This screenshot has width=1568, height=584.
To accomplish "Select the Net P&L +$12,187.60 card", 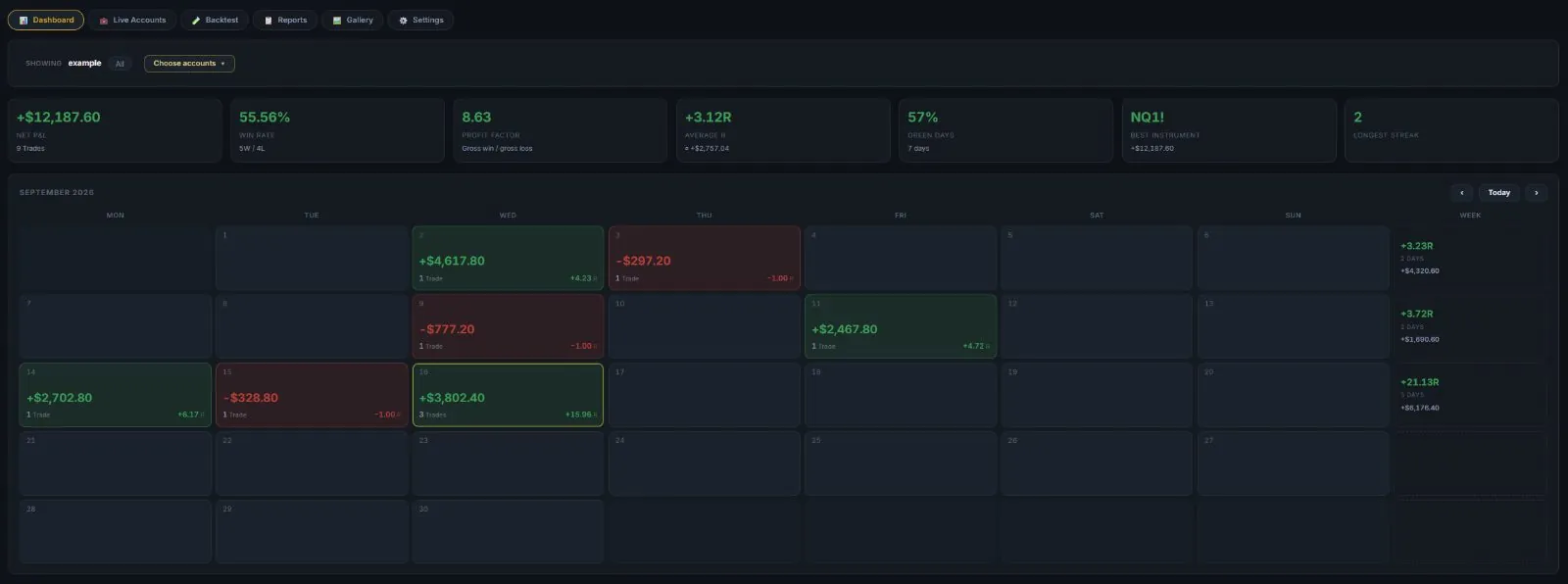I will pos(115,130).
